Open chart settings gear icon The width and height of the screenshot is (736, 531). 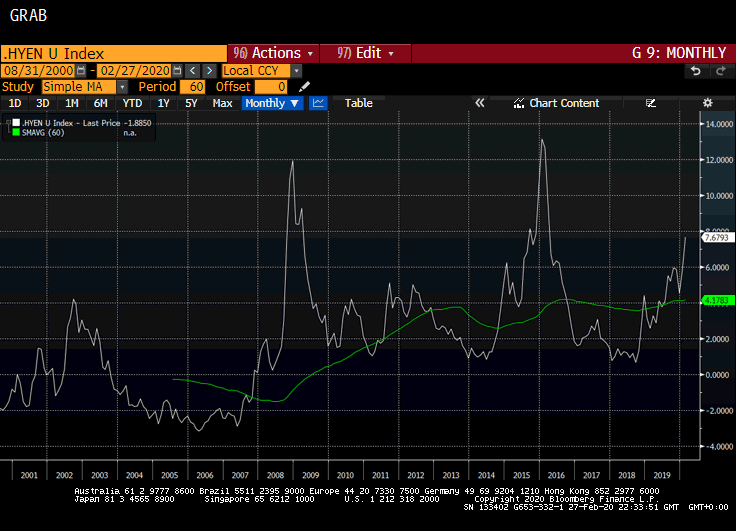pos(707,103)
